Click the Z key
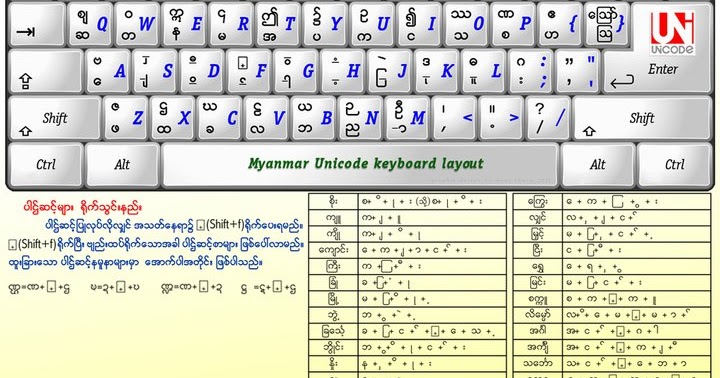Image resolution: width=720 pixels, height=378 pixels. [126, 118]
